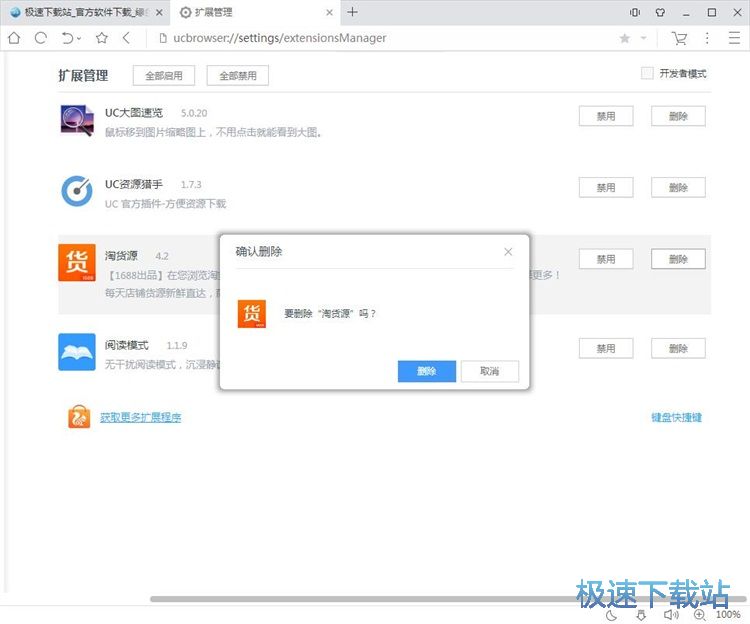Enable the 开发者模式 checkbox

point(647,73)
